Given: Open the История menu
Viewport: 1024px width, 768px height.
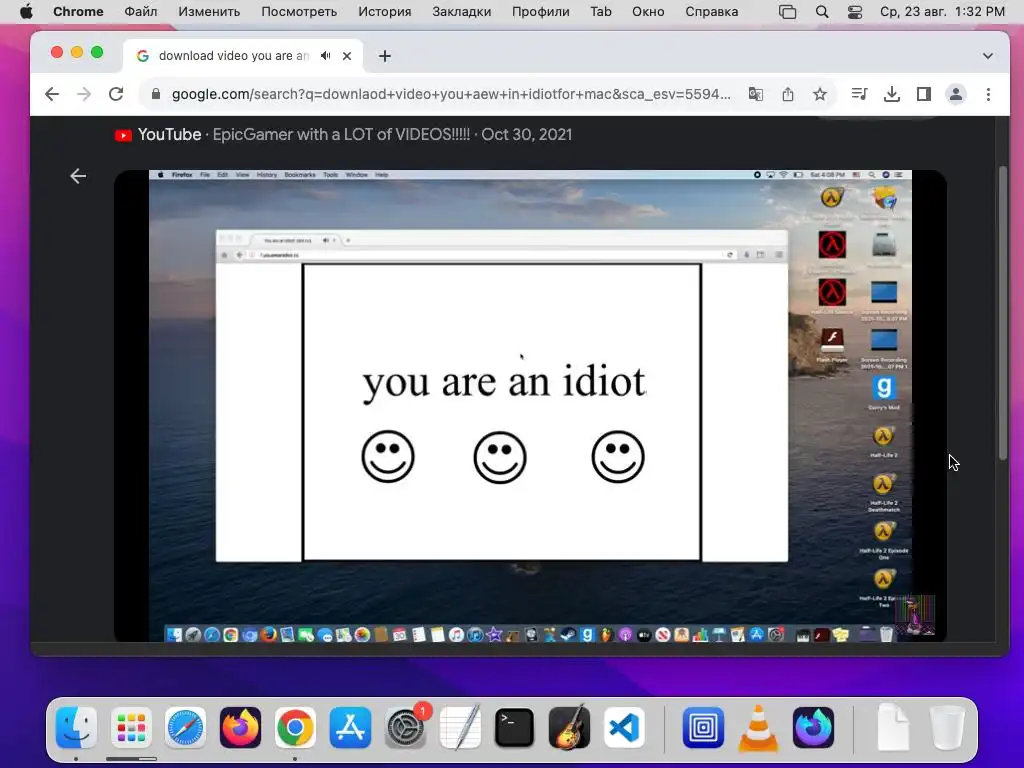Looking at the screenshot, I should pos(385,12).
